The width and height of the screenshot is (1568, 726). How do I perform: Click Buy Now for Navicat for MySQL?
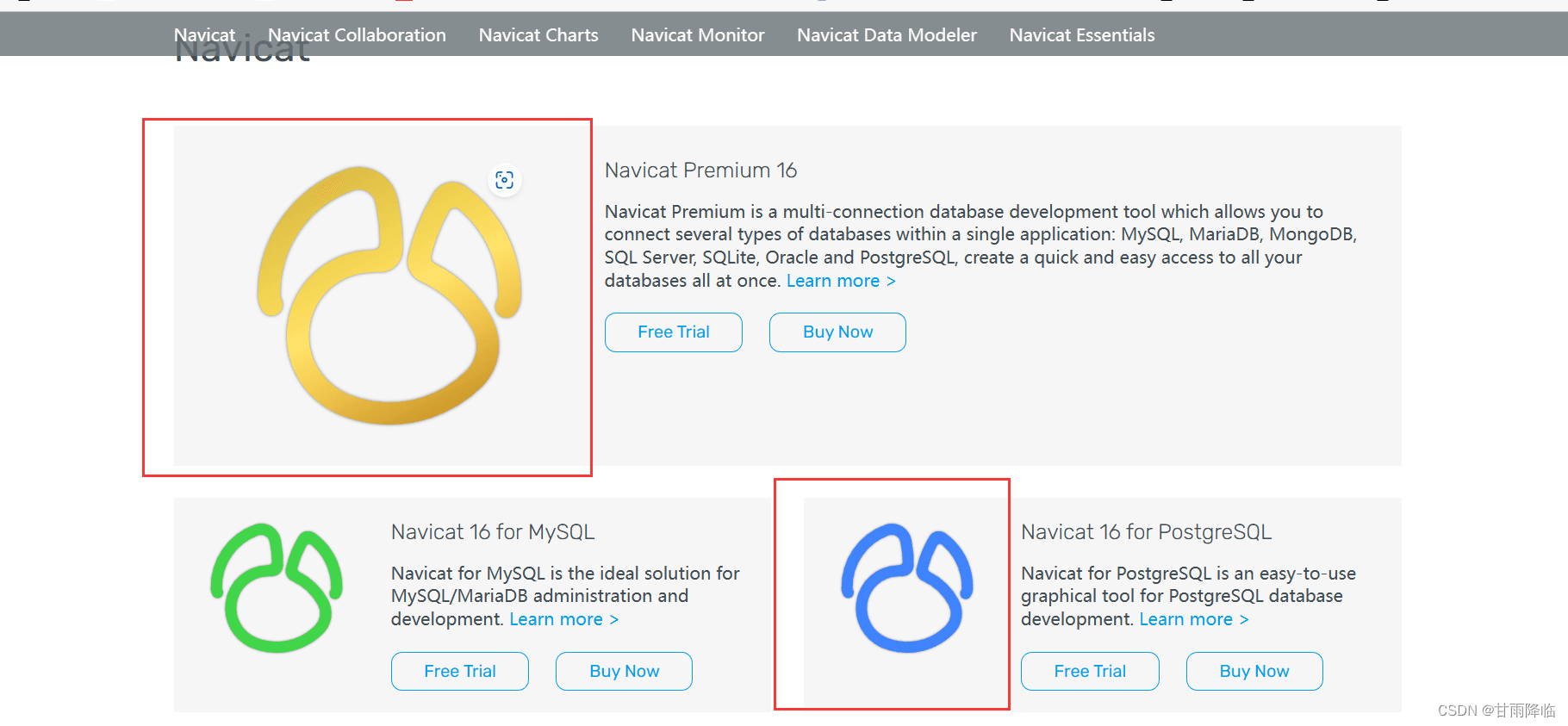point(625,671)
